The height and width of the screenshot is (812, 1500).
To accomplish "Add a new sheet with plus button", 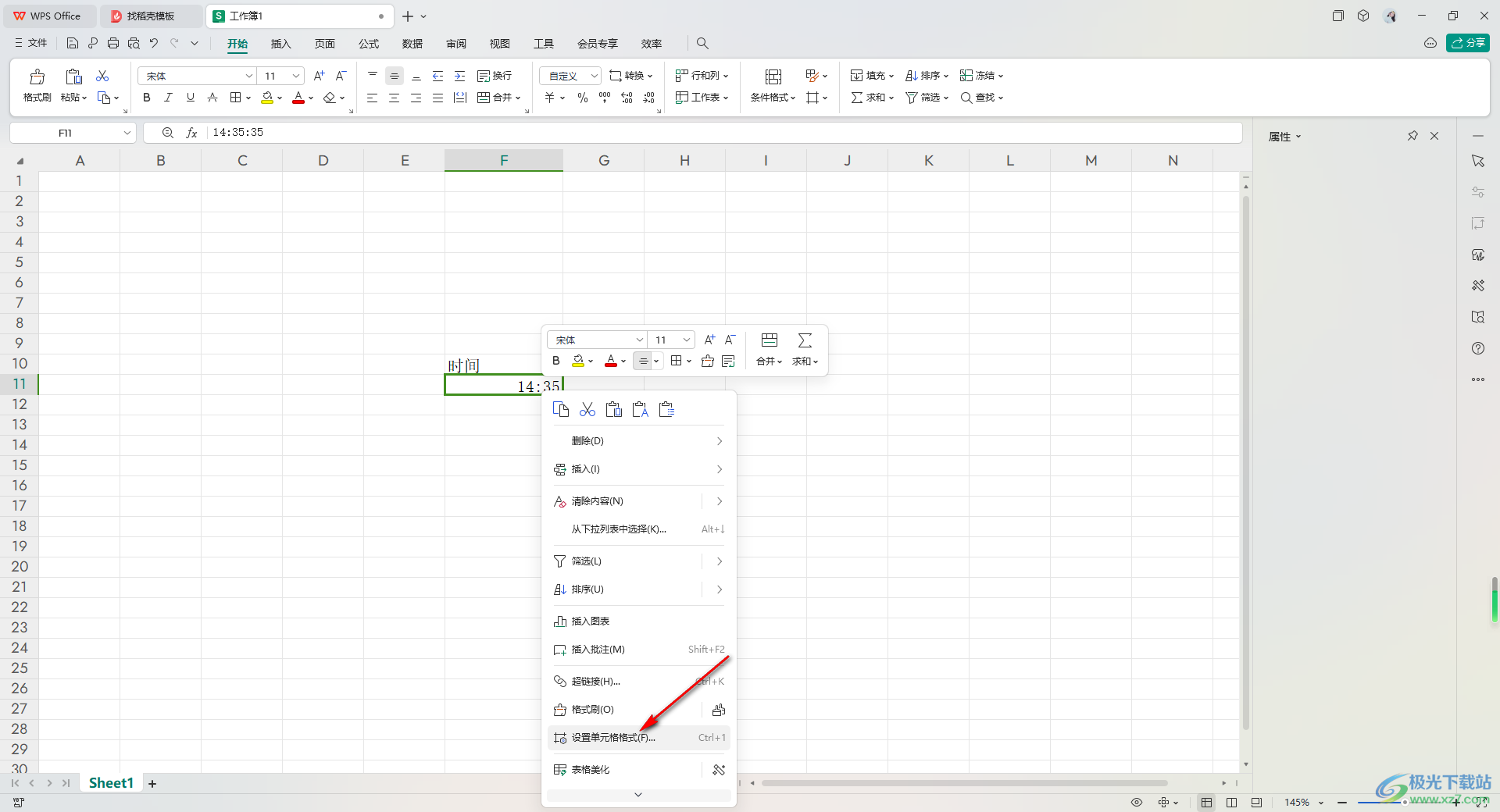I will click(152, 783).
